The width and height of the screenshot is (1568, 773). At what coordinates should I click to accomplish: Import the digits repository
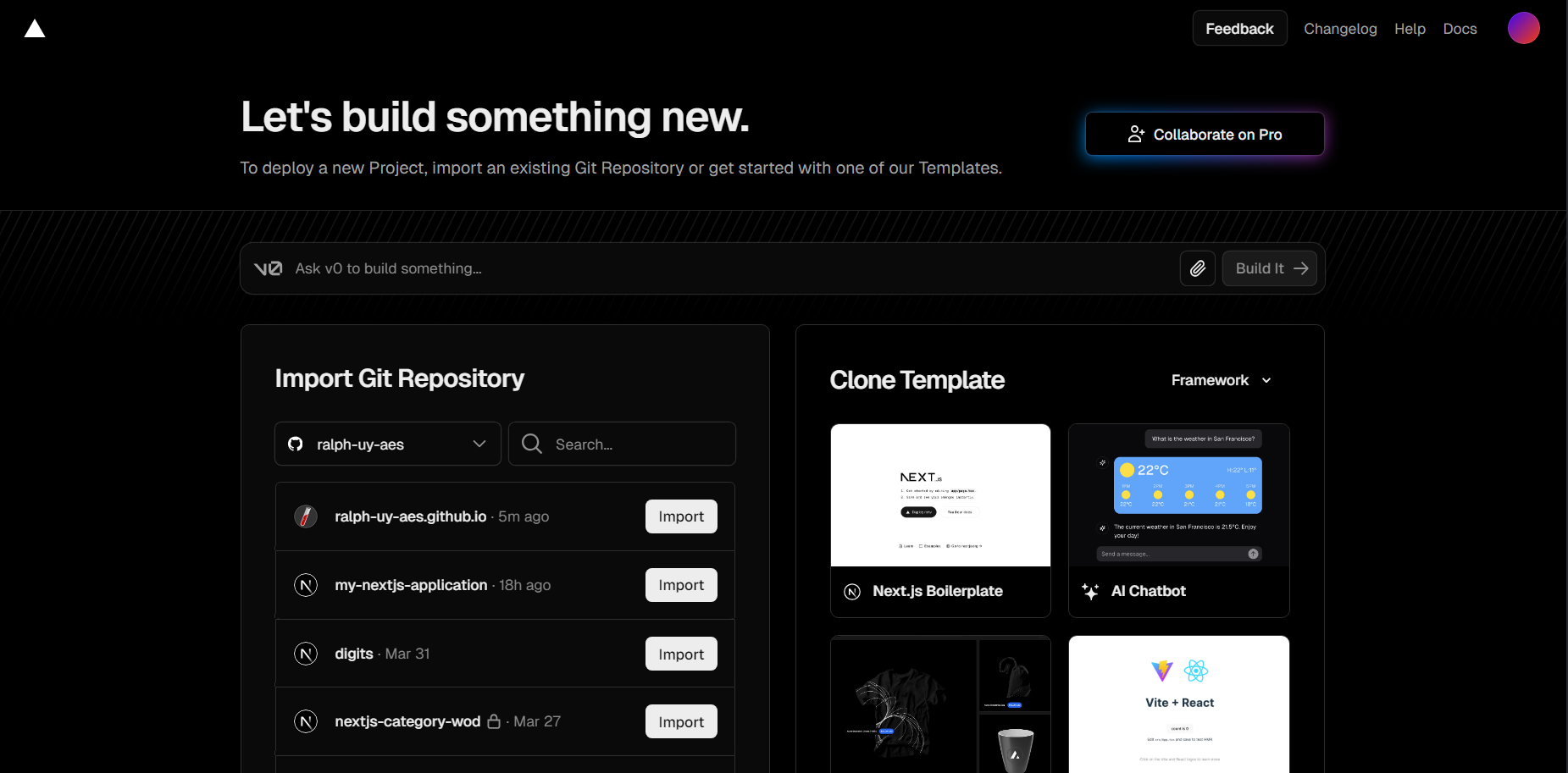(680, 654)
